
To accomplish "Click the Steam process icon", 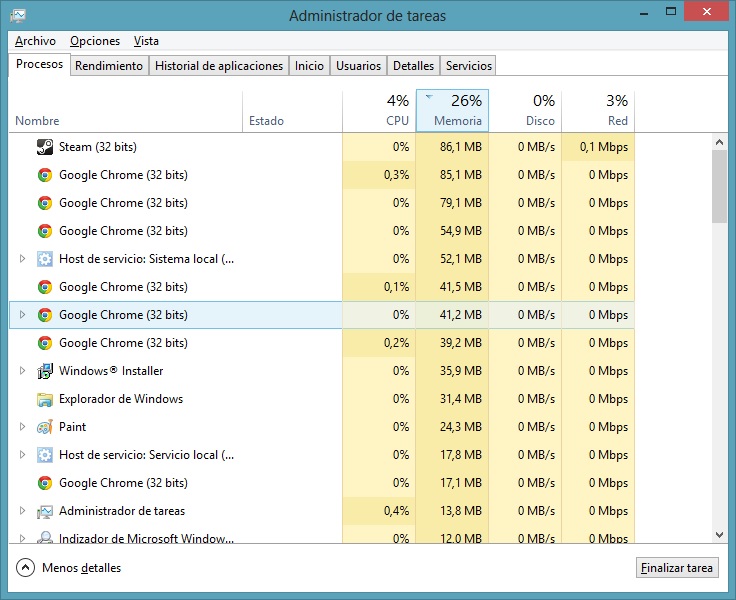I will 45,147.
